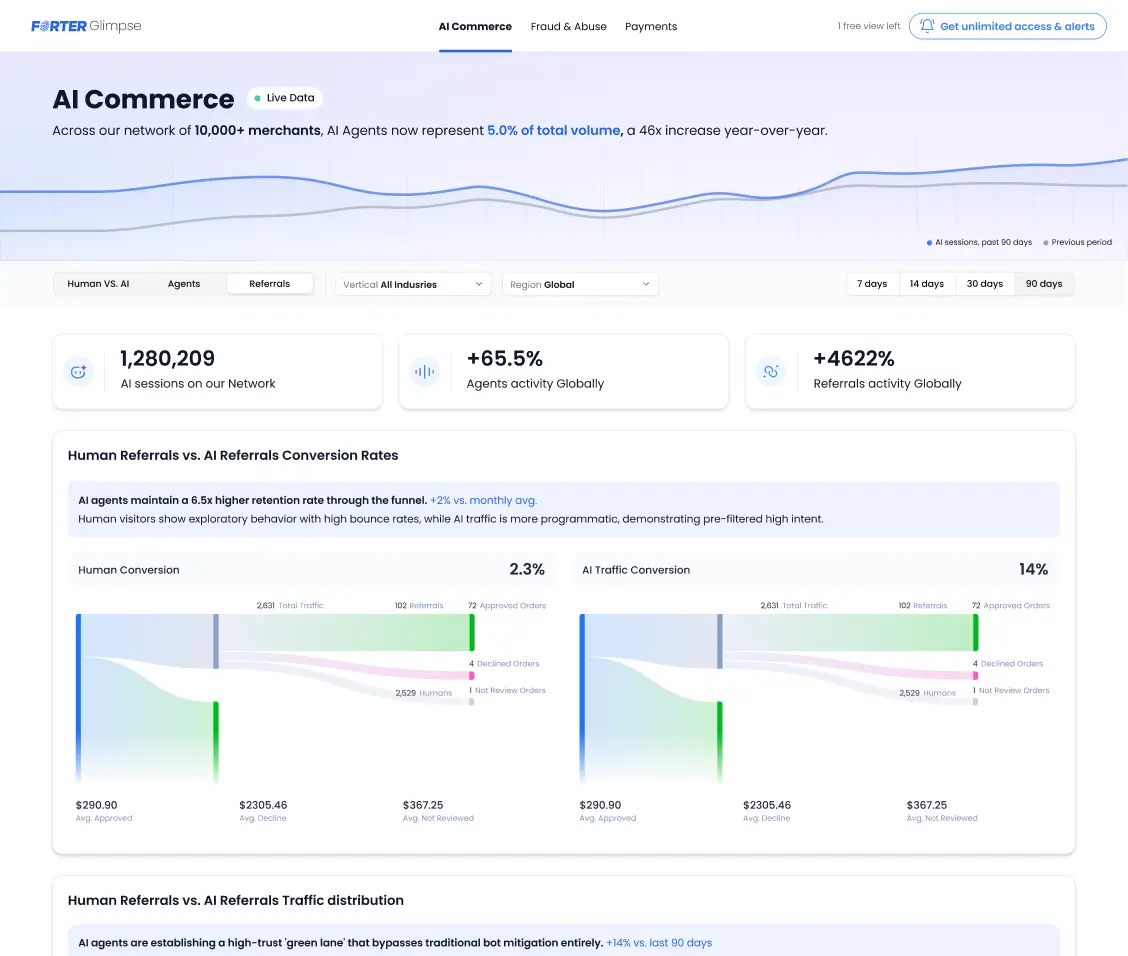The image size is (1128, 956).
Task: Click the Agents activity waveform icon
Action: (426, 370)
